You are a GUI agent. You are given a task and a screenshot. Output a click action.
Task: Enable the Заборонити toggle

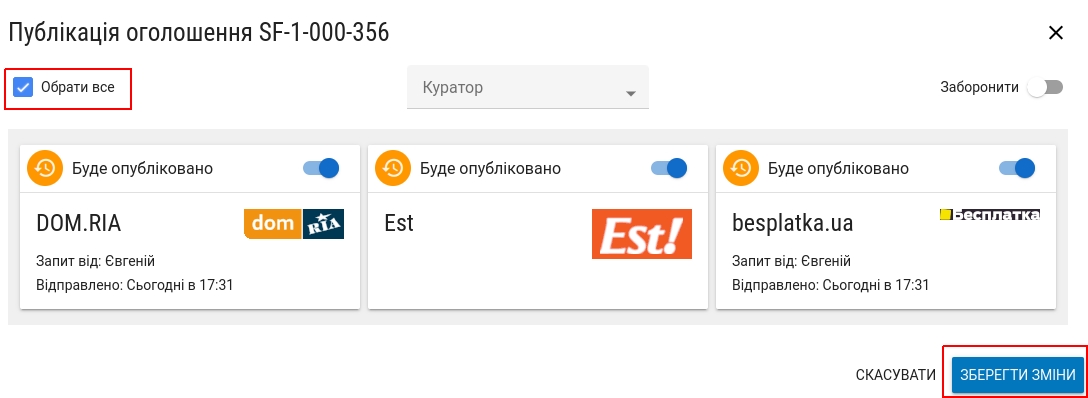click(1046, 87)
